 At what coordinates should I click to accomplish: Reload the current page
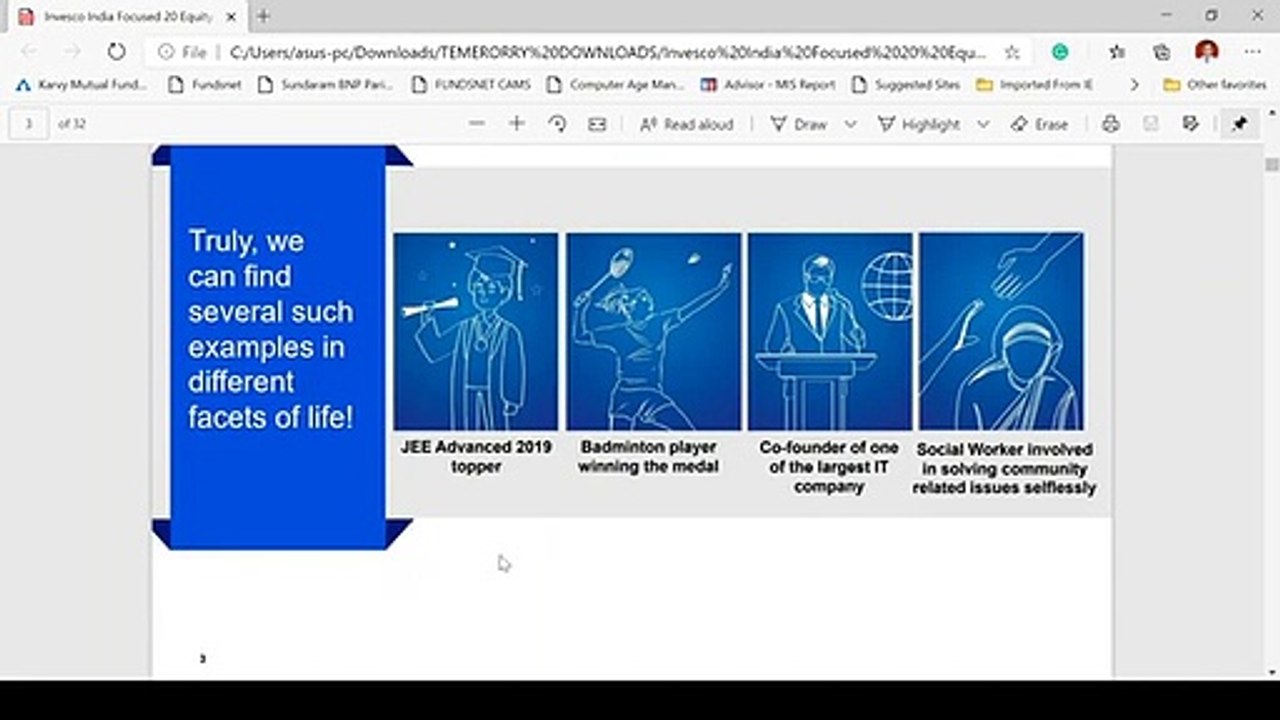point(116,52)
